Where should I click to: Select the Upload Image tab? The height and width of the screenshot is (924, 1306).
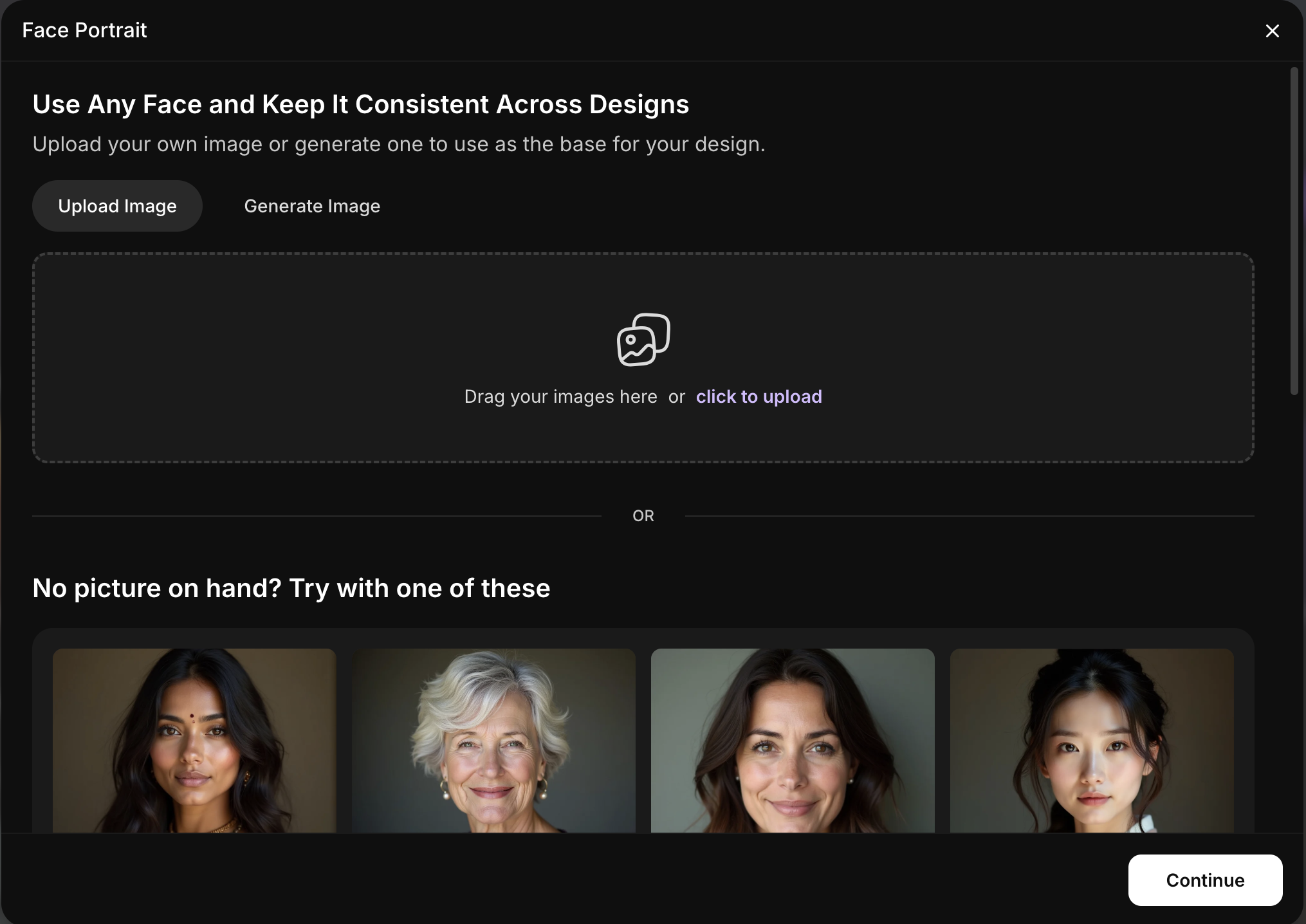point(117,206)
